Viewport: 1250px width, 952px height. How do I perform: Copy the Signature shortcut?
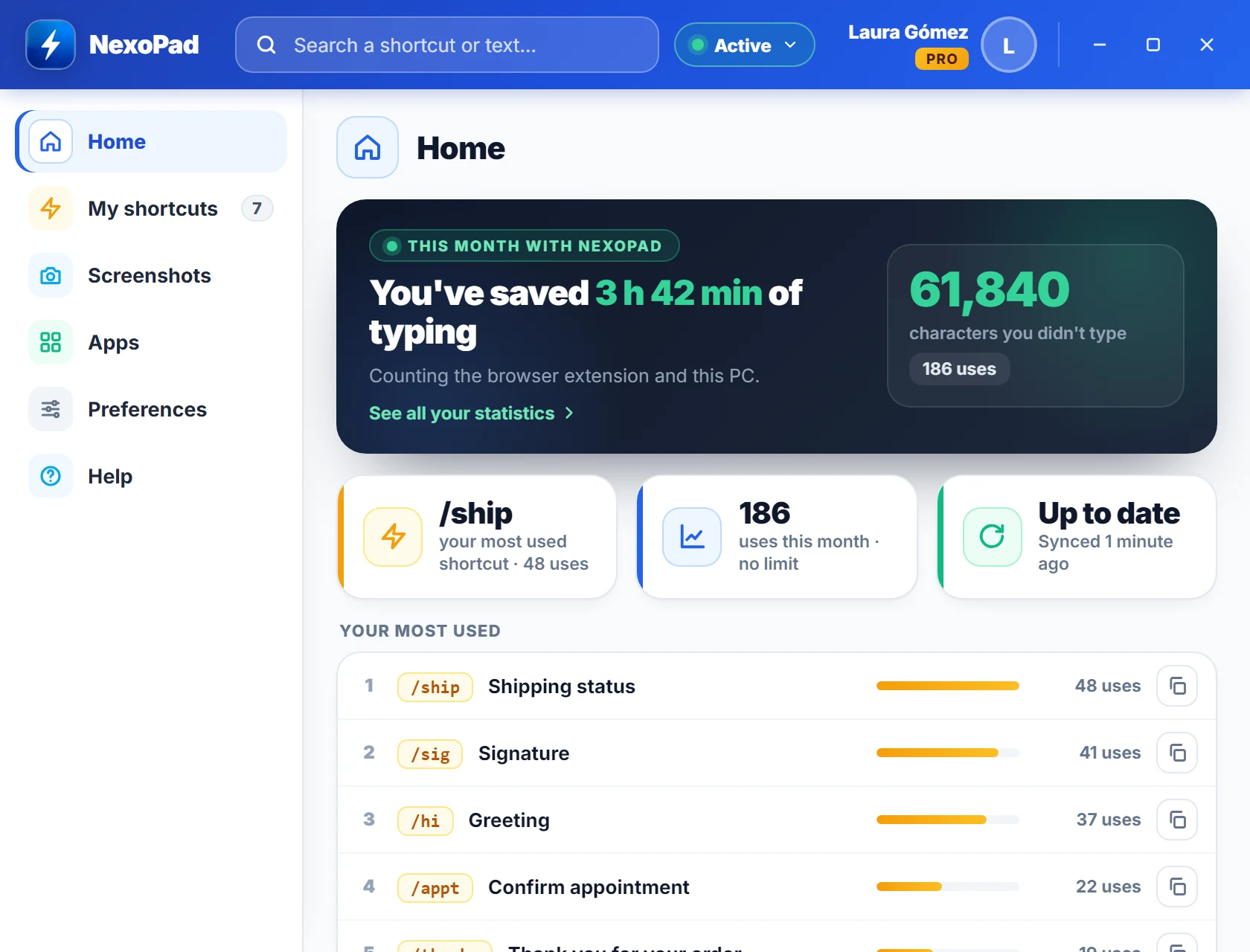[1177, 753]
